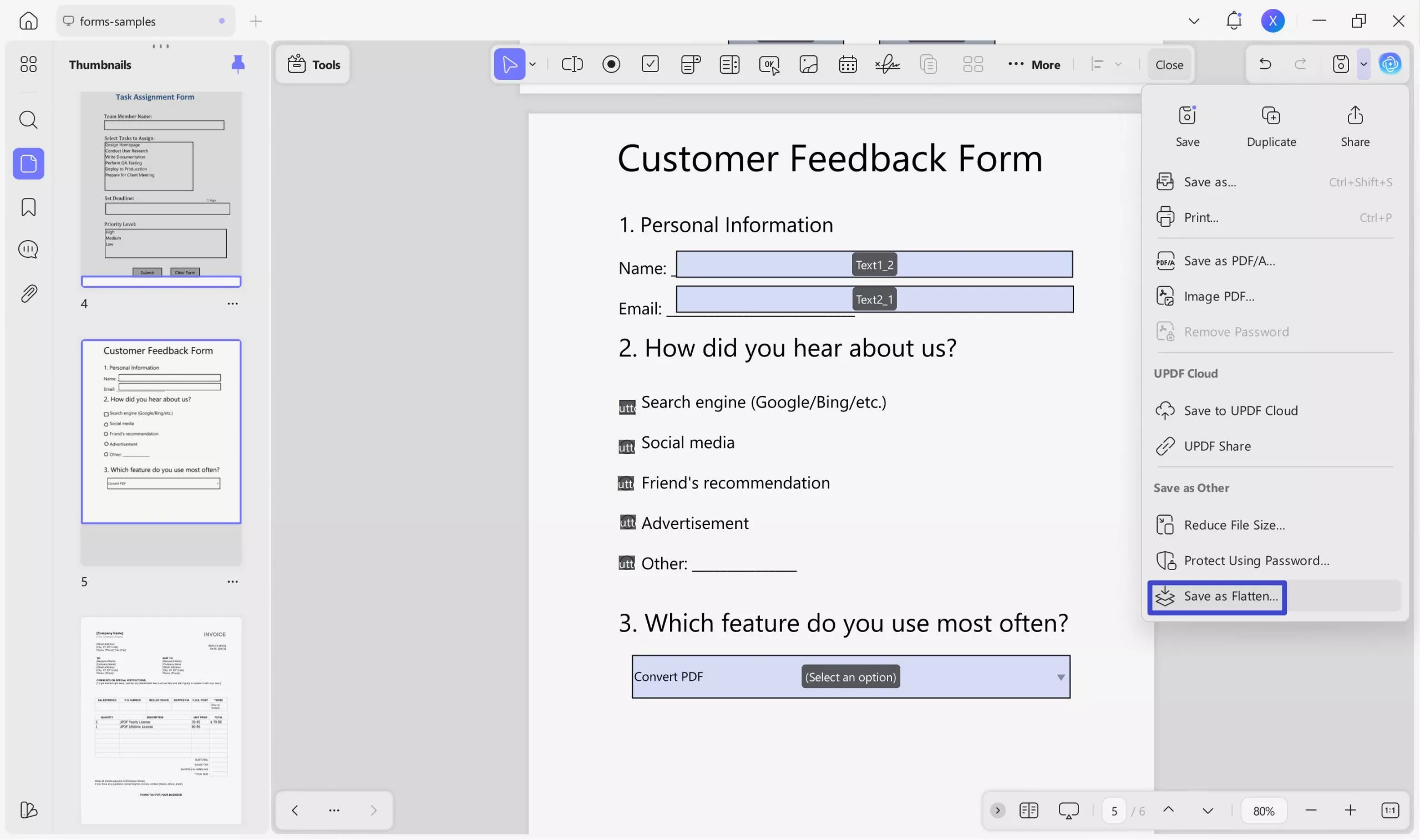Select the checkbox field tool
The image size is (1420, 840).
point(650,64)
